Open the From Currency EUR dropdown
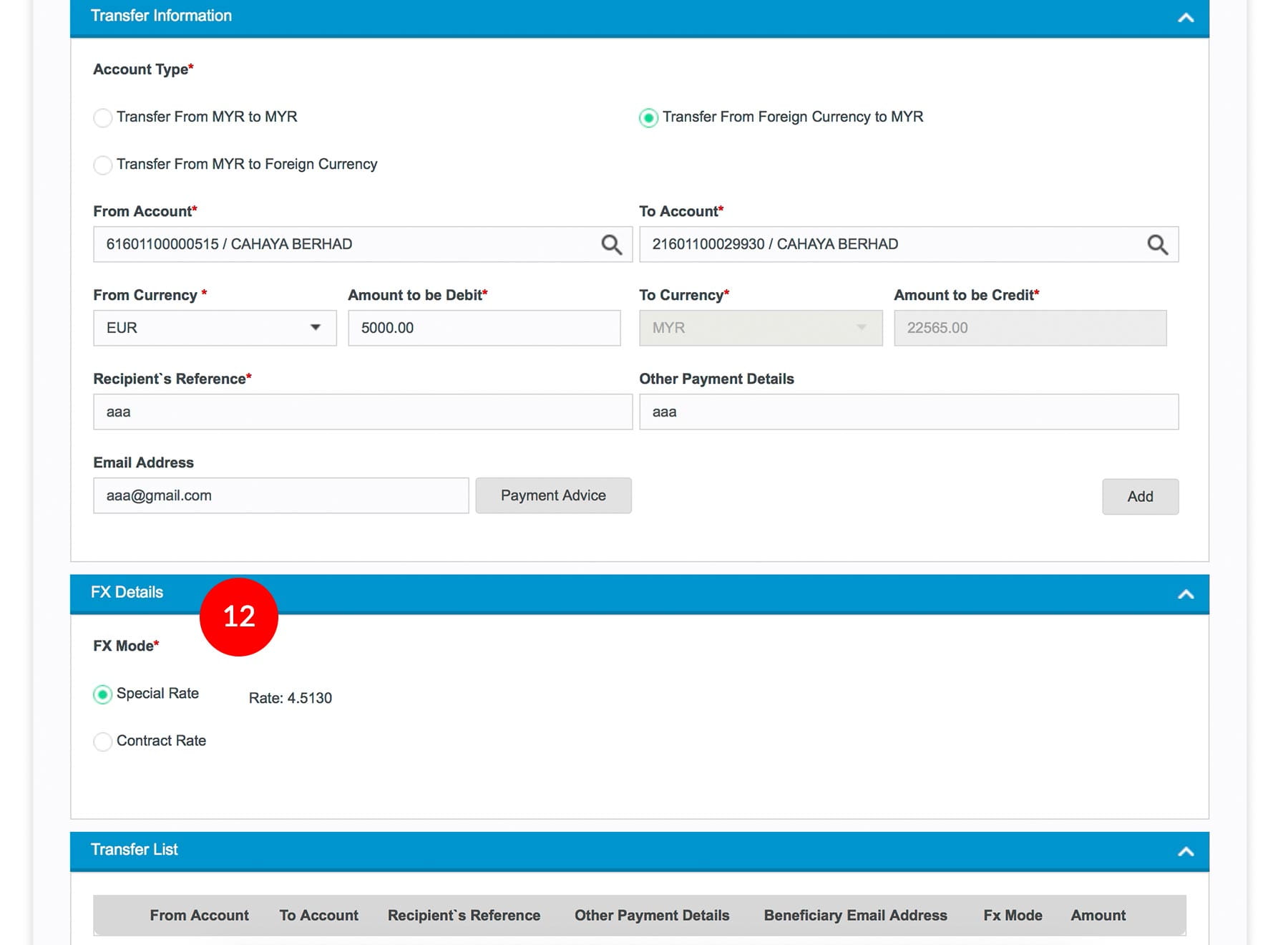 [x=215, y=328]
